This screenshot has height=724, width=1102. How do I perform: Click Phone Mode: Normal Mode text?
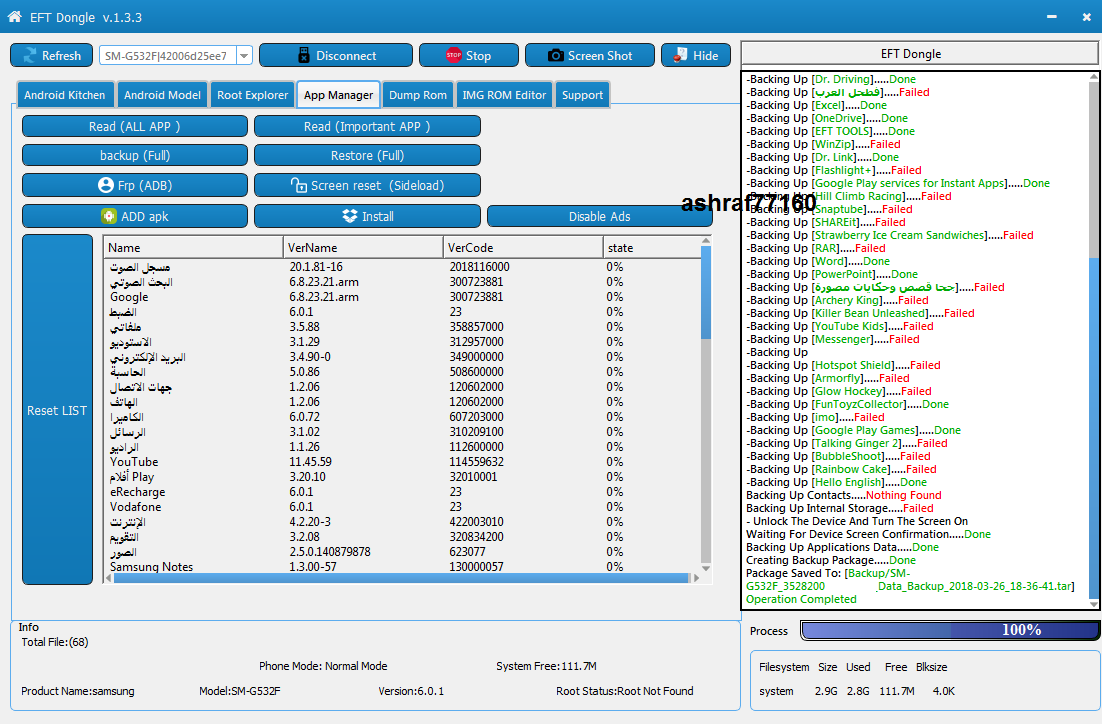pyautogui.click(x=323, y=666)
